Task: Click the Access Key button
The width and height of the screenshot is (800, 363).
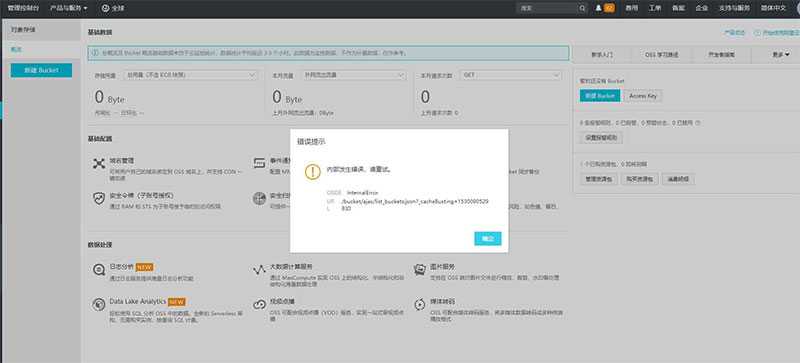Action: point(643,95)
